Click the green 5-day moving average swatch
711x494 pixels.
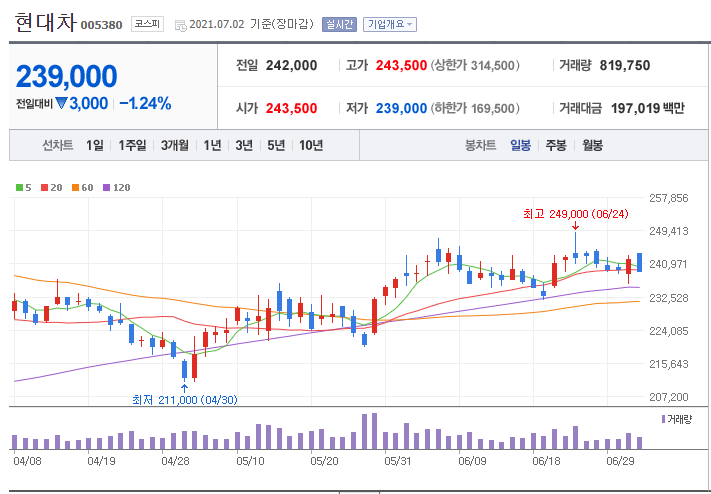[19, 188]
